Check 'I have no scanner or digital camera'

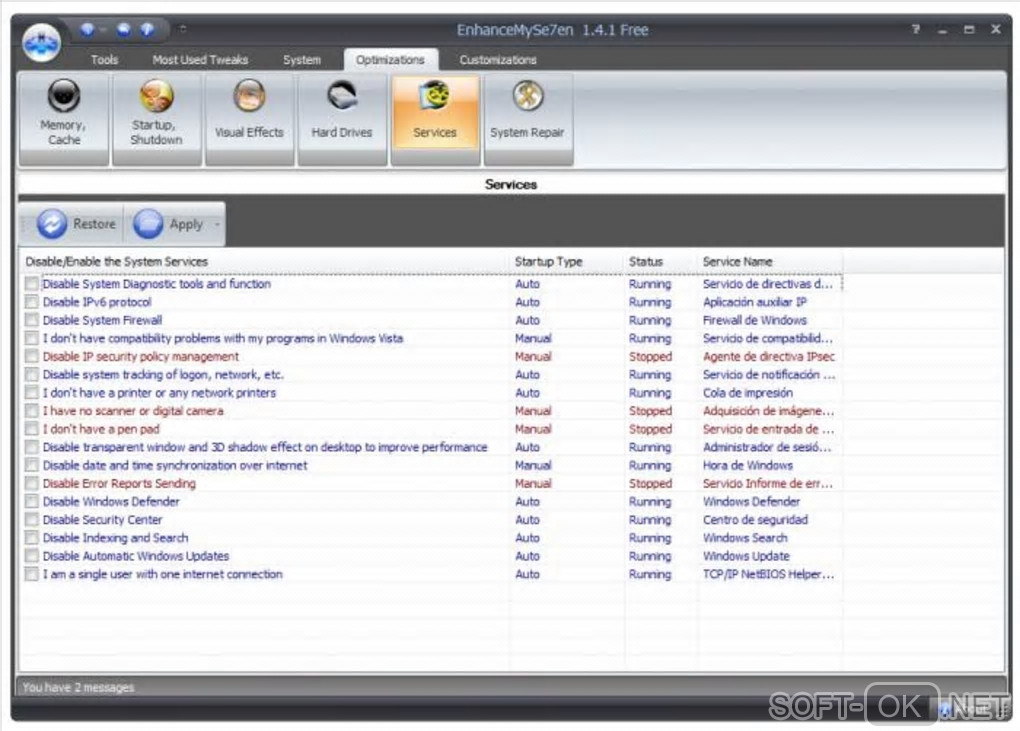31,411
